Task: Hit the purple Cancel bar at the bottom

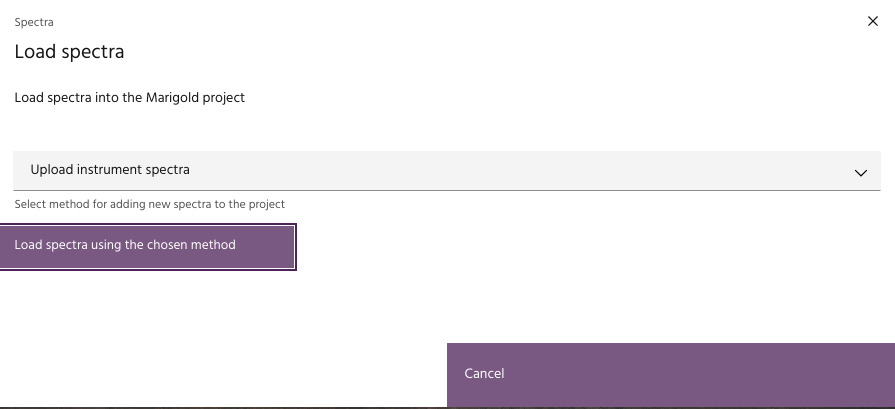Action: click(x=670, y=374)
